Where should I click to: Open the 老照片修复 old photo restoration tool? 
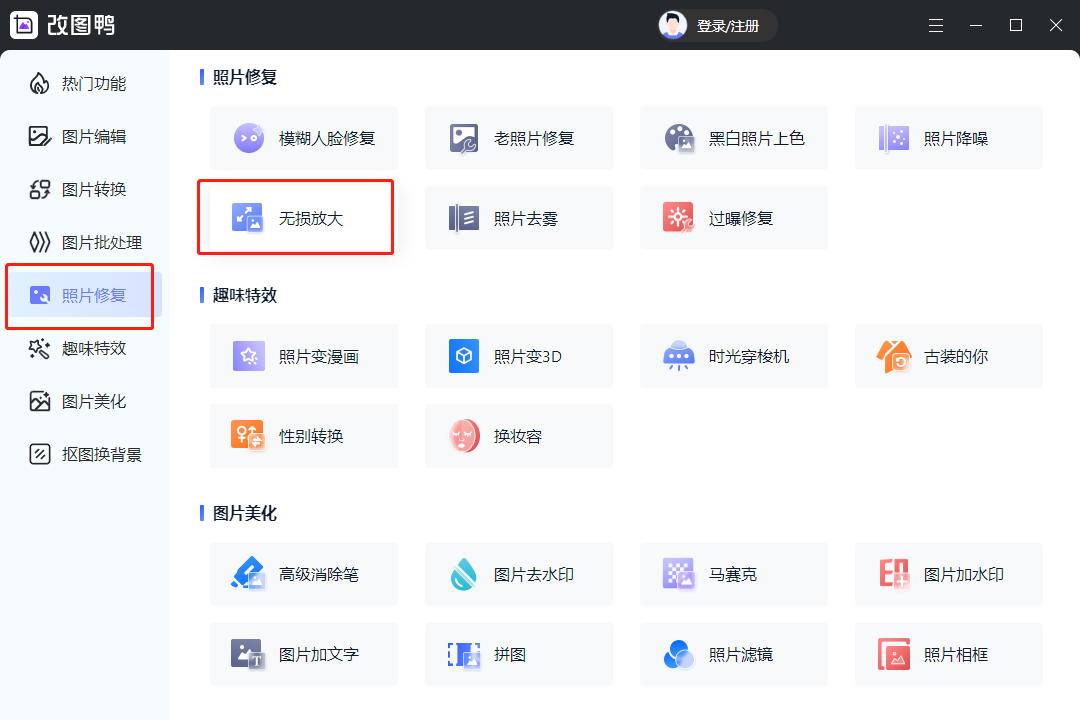point(518,138)
